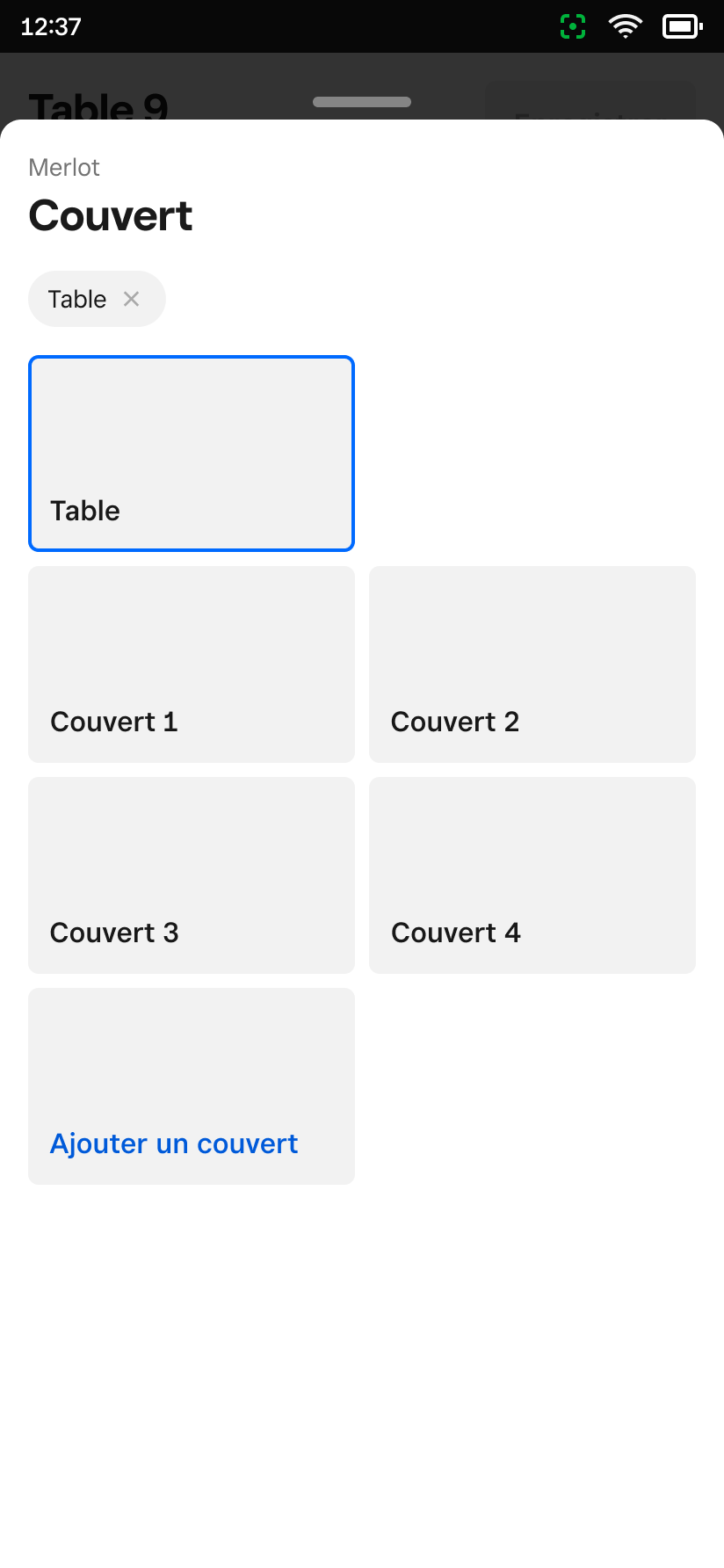Screen dimensions: 724x1568
Task: Tap the 12:37 clock in status bar
Action: coord(51,27)
